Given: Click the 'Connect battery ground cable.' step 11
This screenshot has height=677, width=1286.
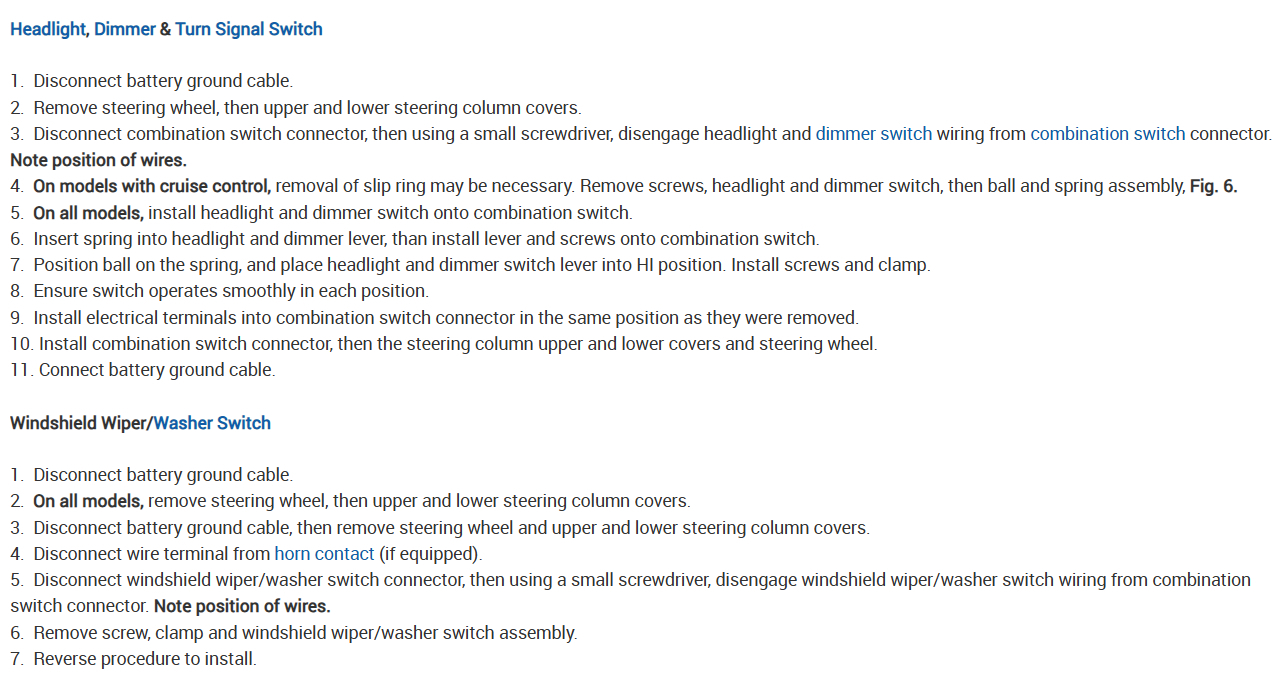Looking at the screenshot, I should click(x=156, y=370).
